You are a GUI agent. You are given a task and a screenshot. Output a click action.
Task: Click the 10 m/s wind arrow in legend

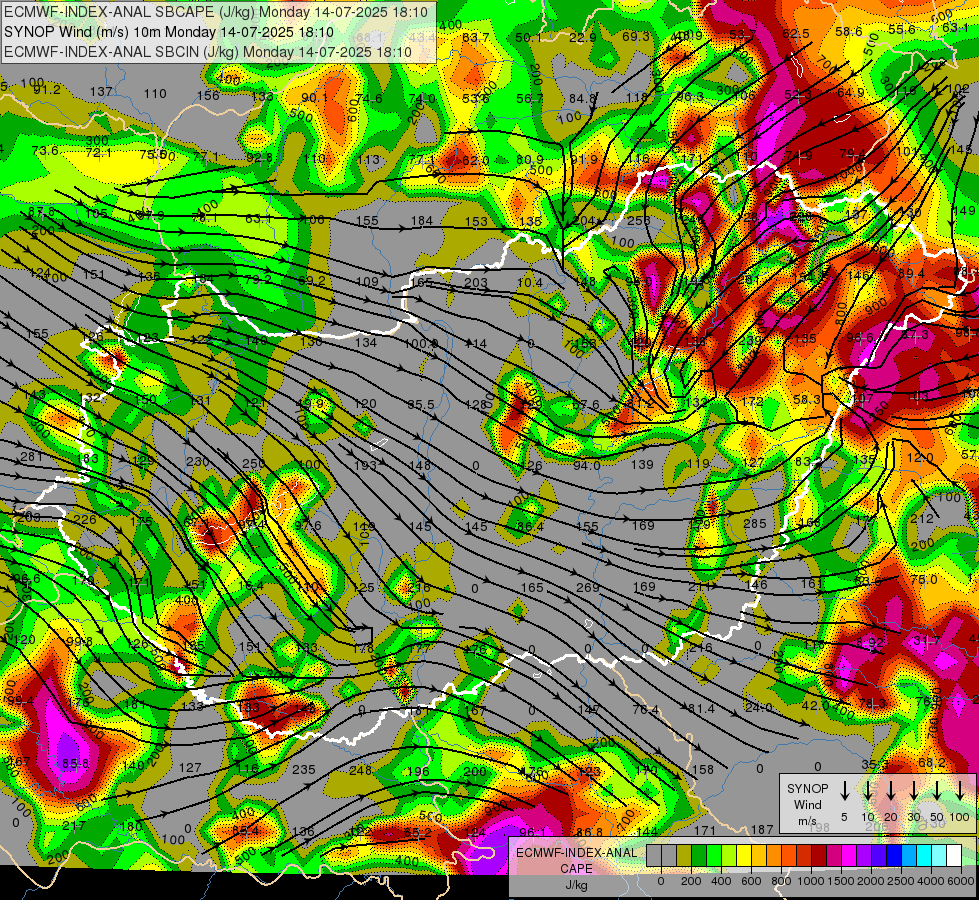pos(868,790)
